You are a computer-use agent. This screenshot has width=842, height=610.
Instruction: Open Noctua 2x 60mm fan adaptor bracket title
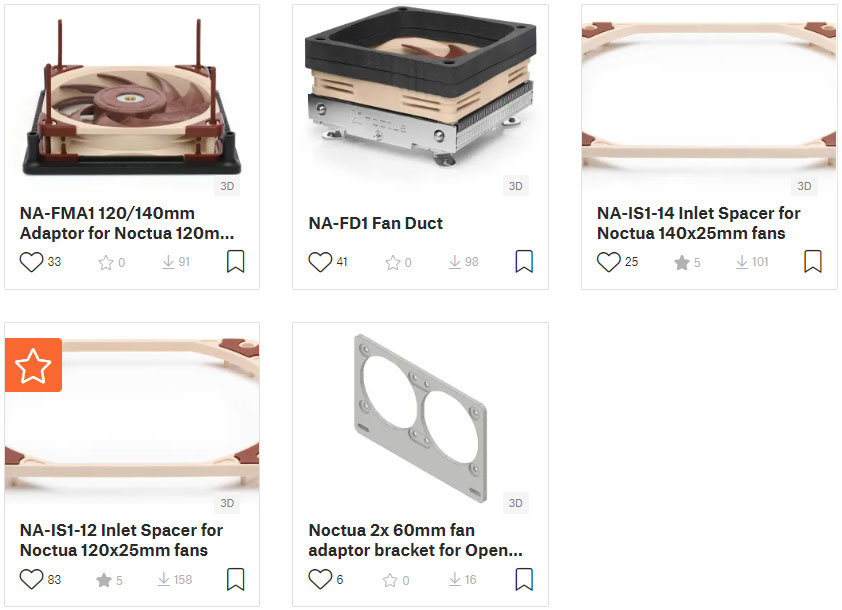tap(415, 540)
